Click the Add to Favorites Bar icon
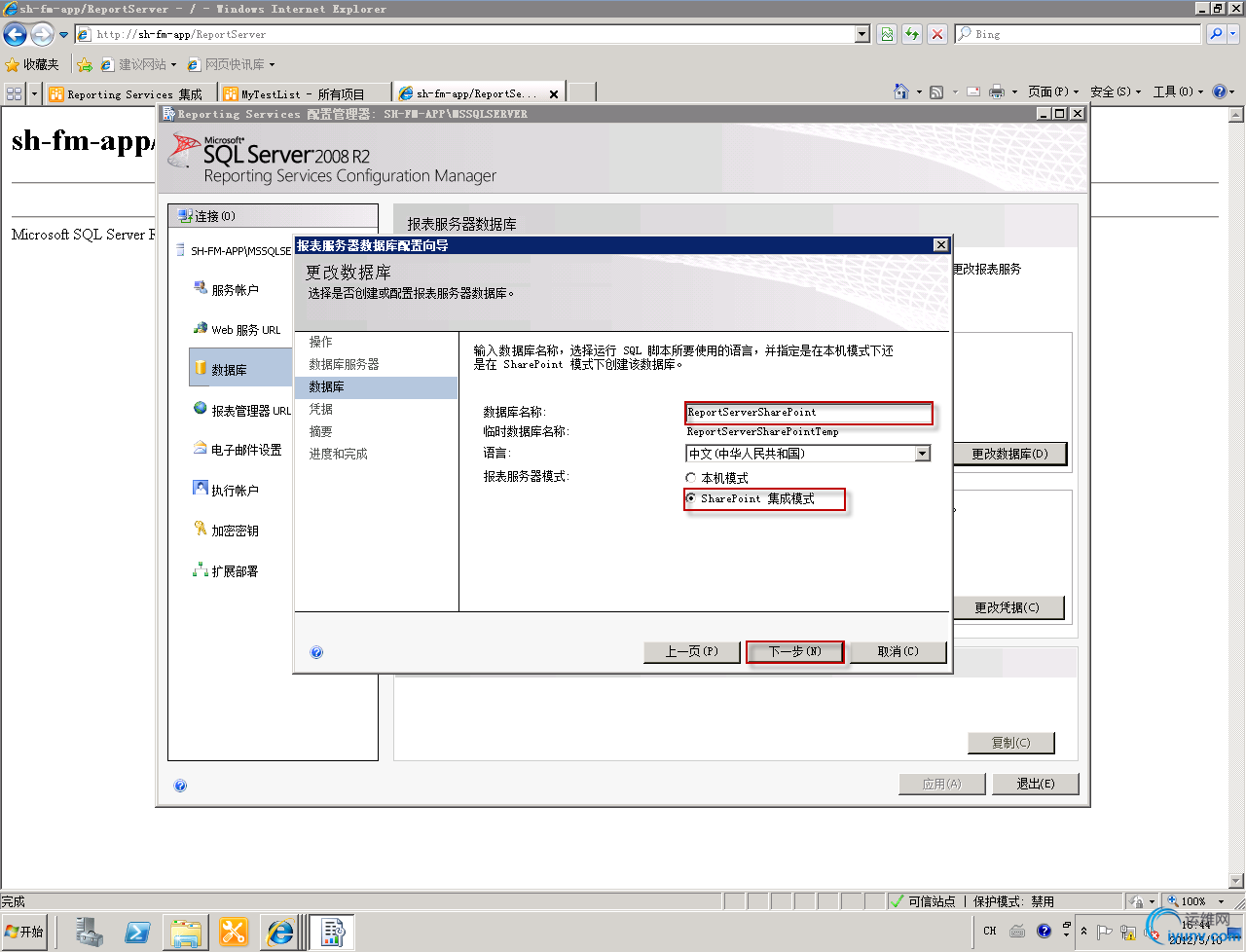Screen dimensions: 1246x952 (85, 64)
